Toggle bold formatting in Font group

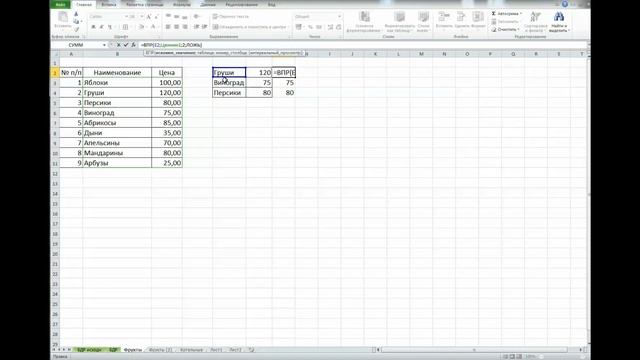93,27
